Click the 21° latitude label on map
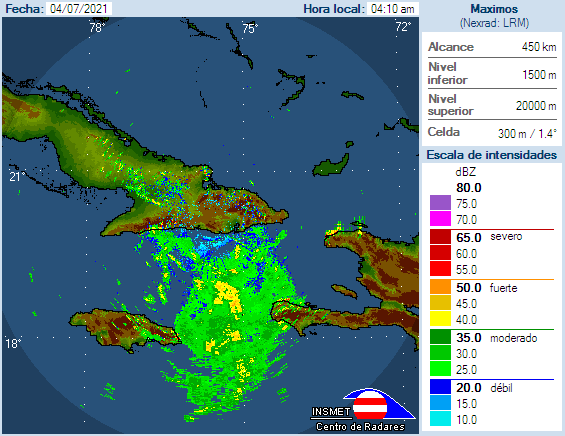 (x=17, y=177)
